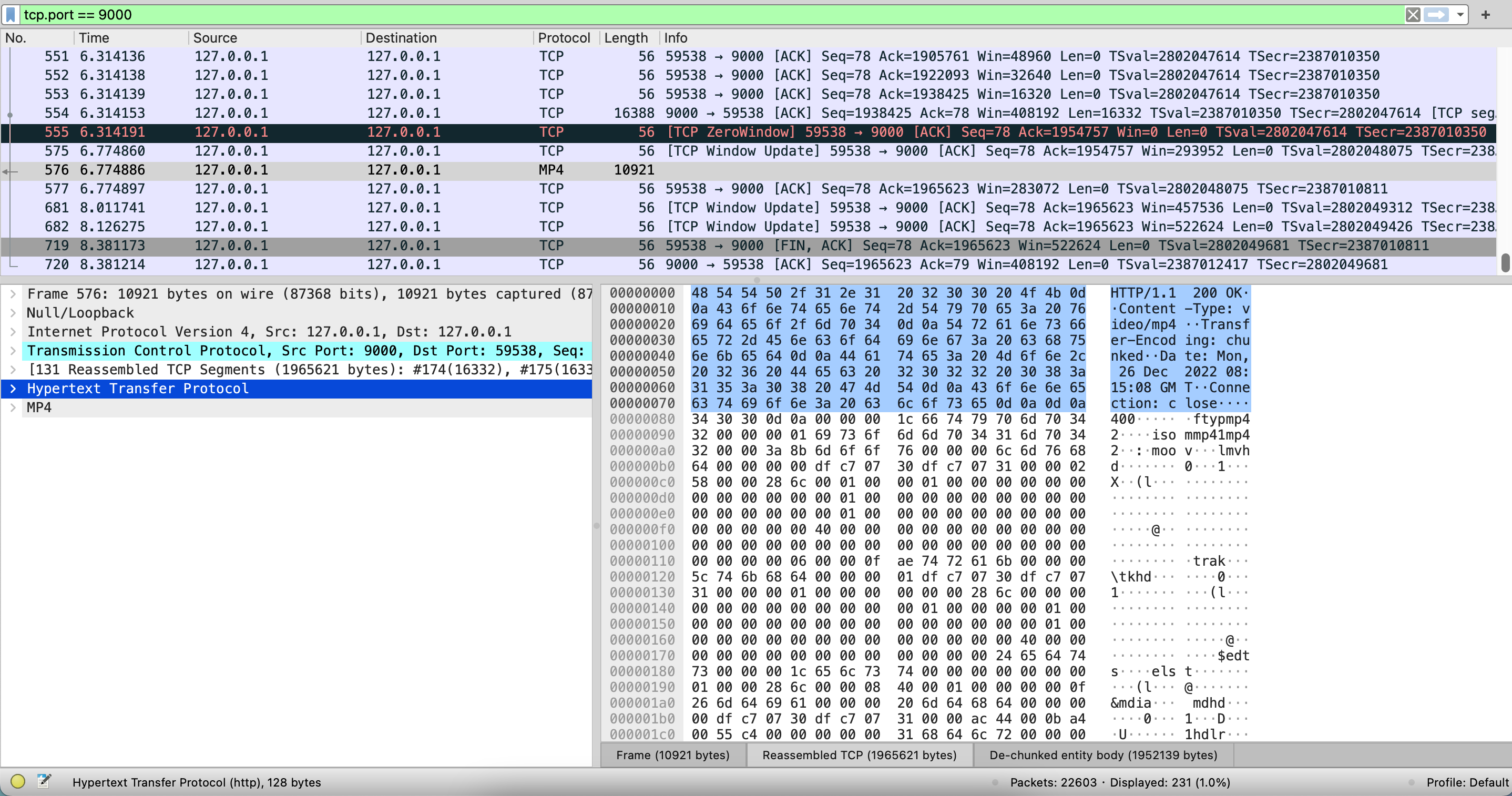
Task: Expand Internet Protocol Version 4 item
Action: [x=13, y=332]
